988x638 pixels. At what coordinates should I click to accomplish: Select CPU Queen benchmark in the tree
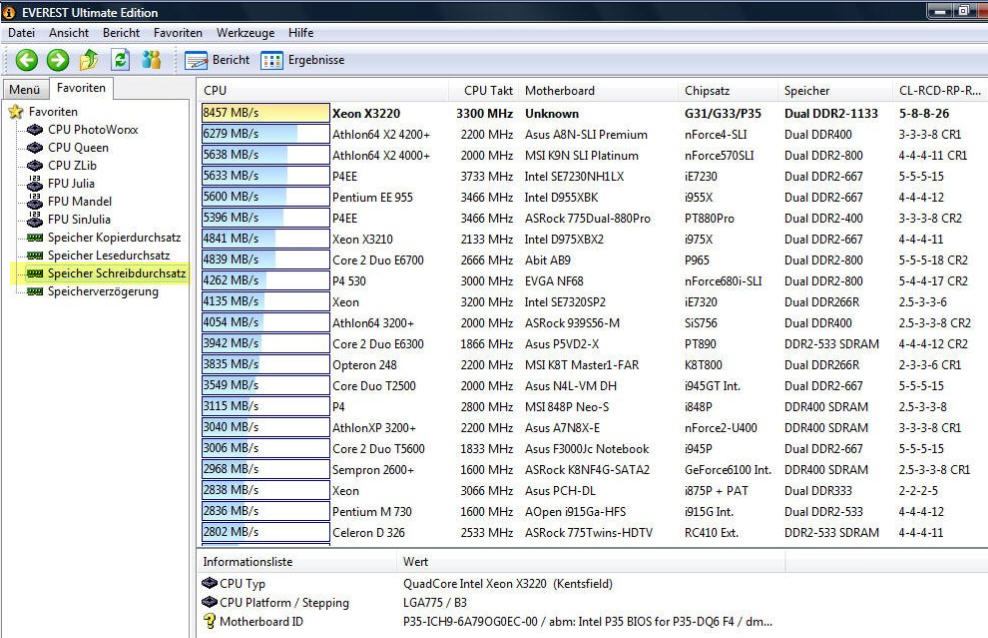(78, 148)
